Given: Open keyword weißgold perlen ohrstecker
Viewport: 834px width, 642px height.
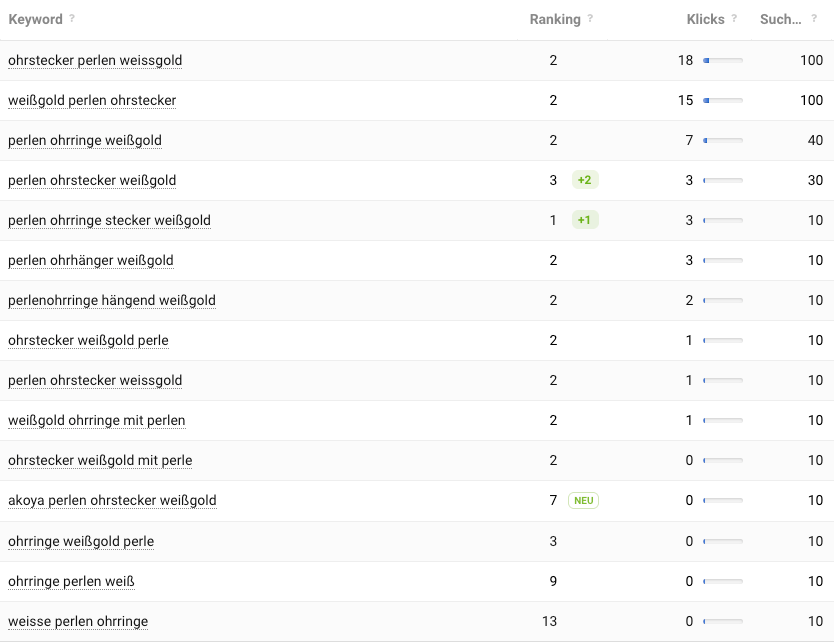Looking at the screenshot, I should (x=92, y=101).
